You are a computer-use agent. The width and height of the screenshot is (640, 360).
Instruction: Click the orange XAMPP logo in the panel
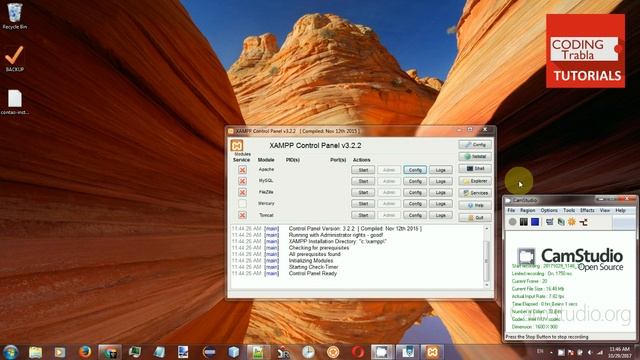[x=237, y=145]
